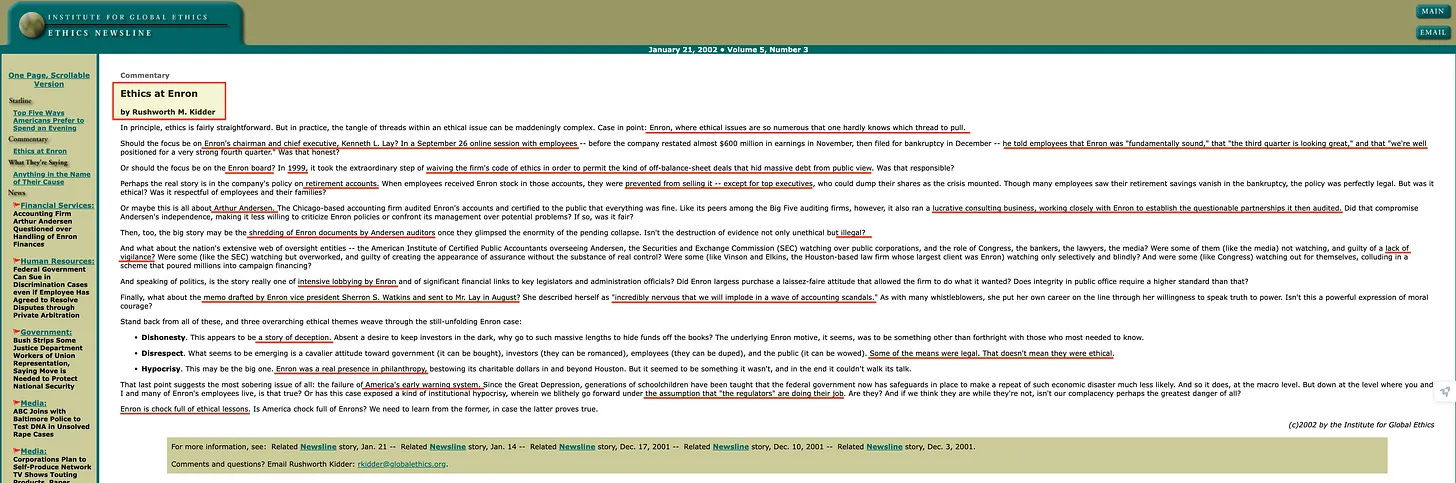Open Anything in the Name of Their Cause
This screenshot has height=483, width=1456.
(52, 178)
